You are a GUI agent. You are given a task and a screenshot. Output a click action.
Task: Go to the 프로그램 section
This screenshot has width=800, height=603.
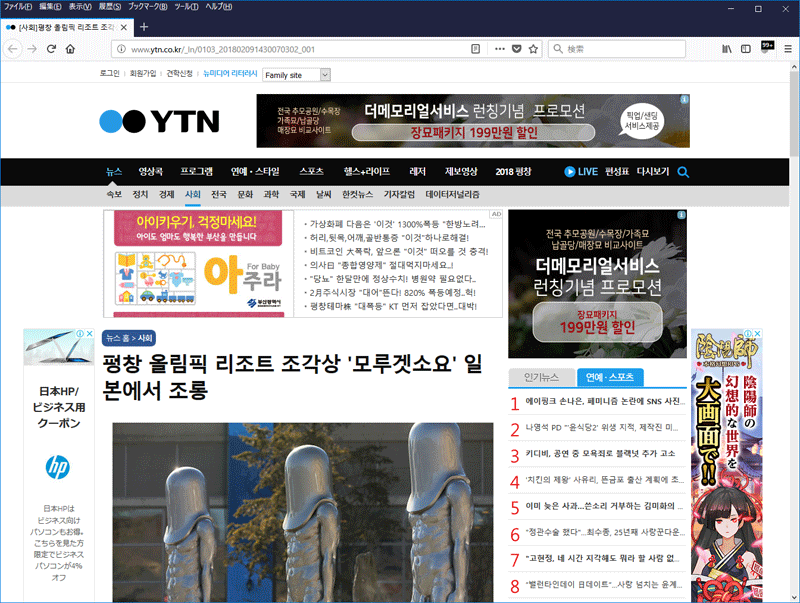(x=196, y=172)
